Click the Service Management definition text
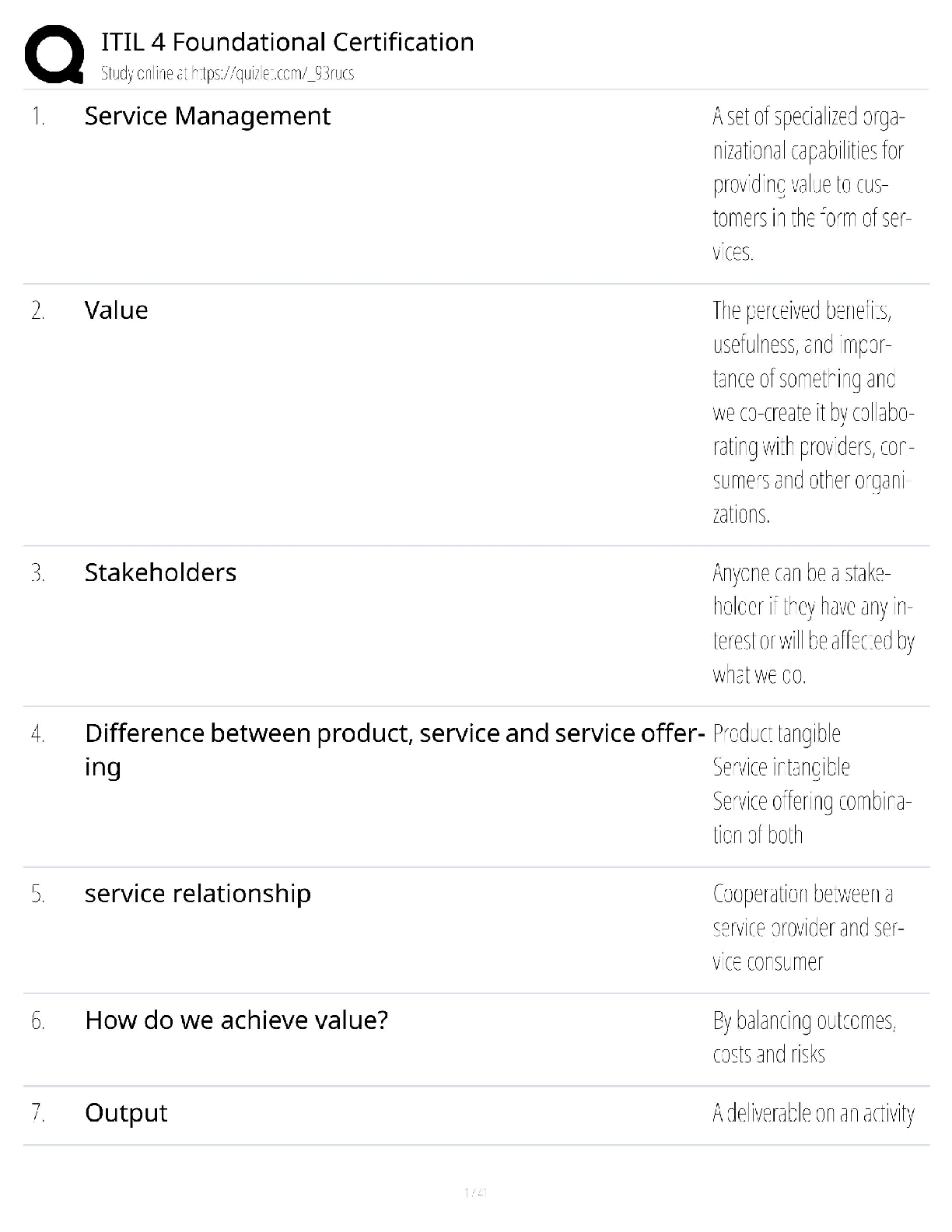952x1232 pixels. pos(811,184)
